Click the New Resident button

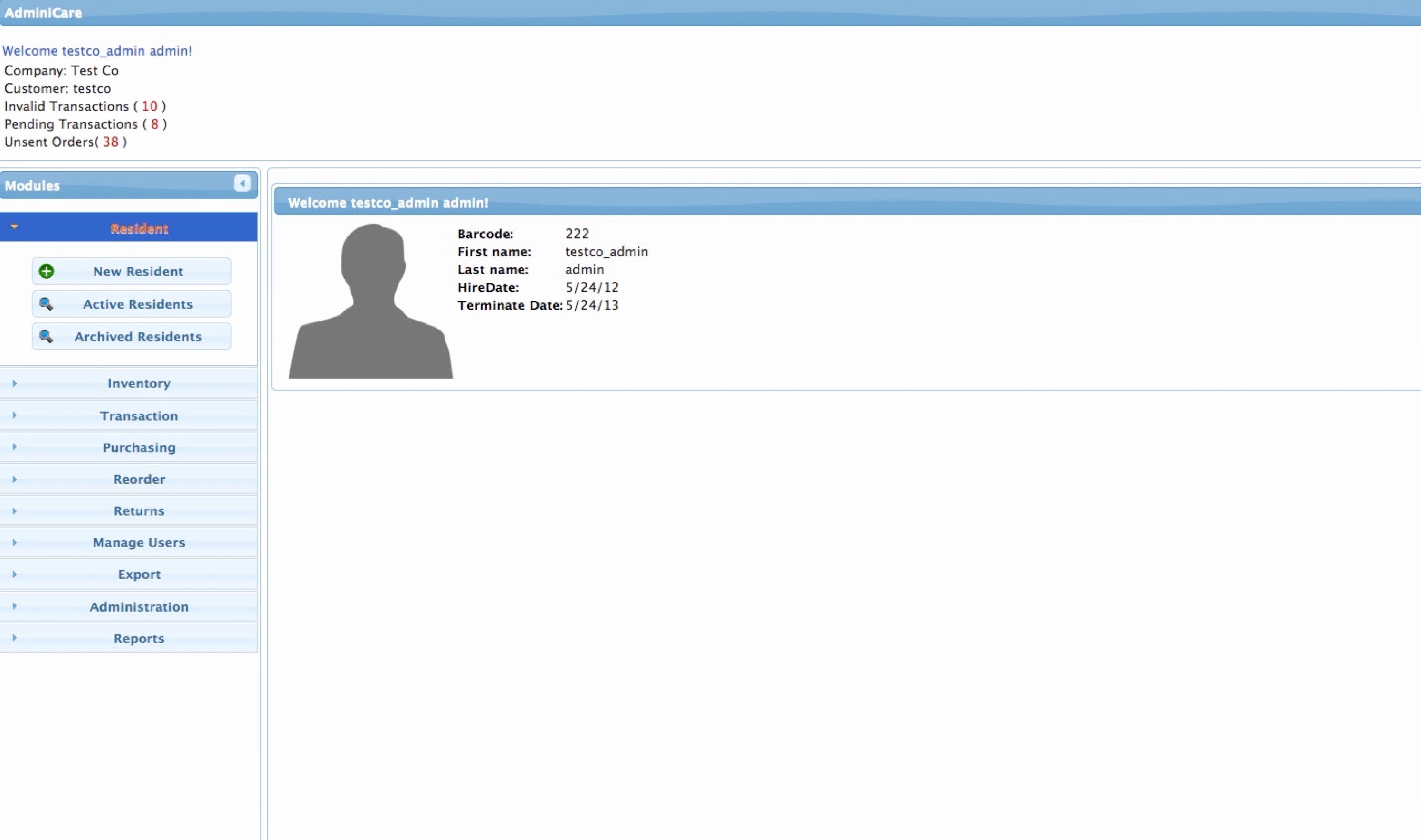click(138, 272)
